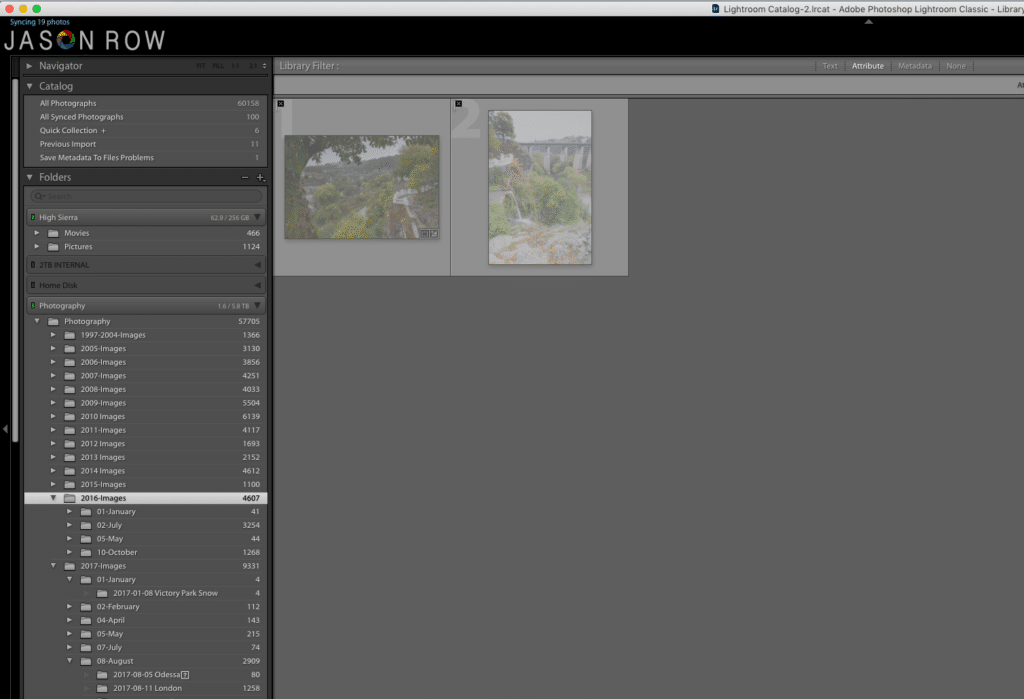Add a new folder with the plus icon
The width and height of the screenshot is (1024, 699).
pyautogui.click(x=261, y=177)
